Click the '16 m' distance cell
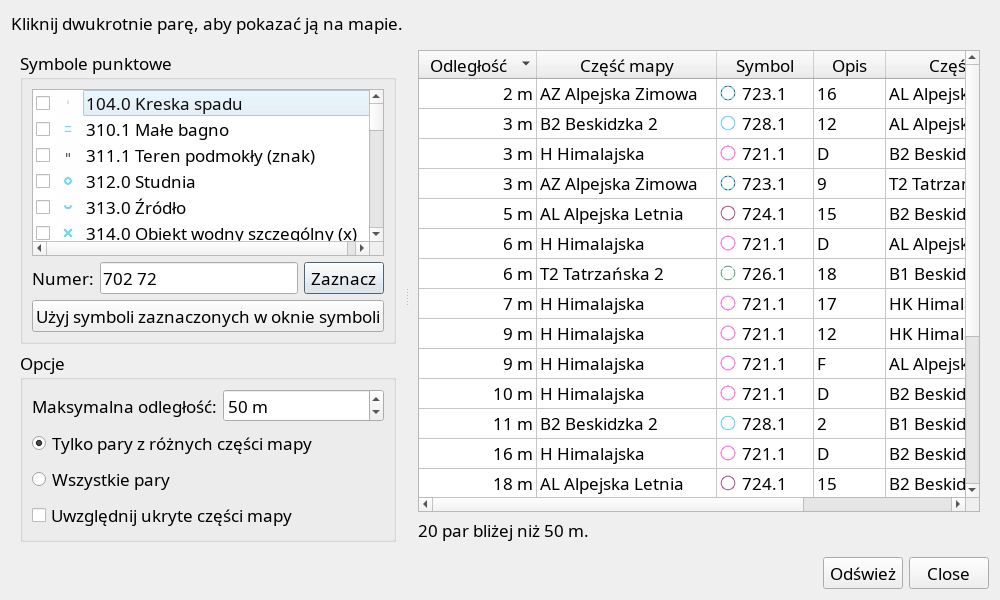Image resolution: width=1000 pixels, height=600 pixels. click(477, 453)
